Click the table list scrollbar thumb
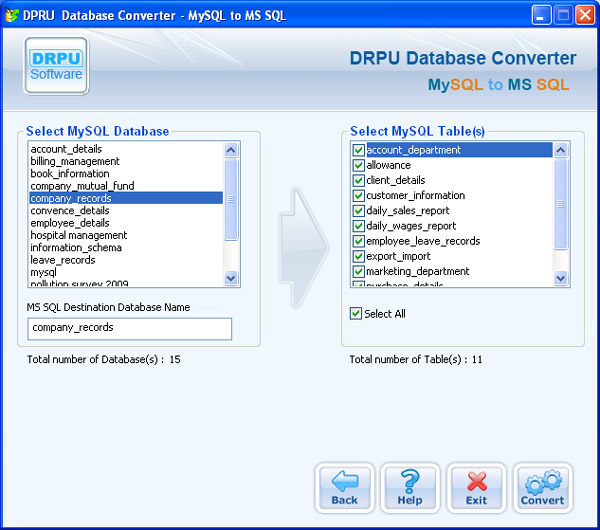The width and height of the screenshot is (600, 530). 561,204
